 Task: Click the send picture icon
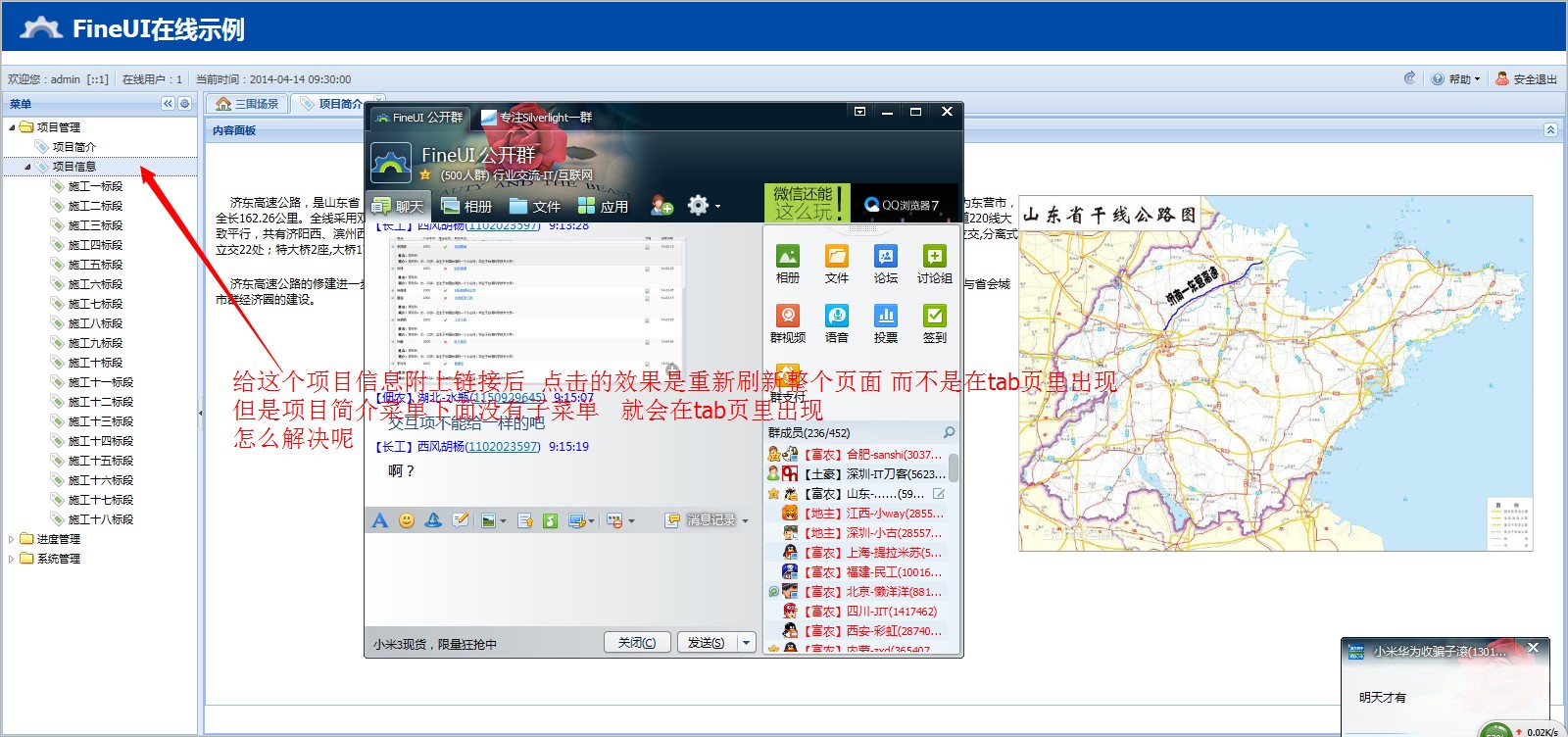tap(488, 520)
